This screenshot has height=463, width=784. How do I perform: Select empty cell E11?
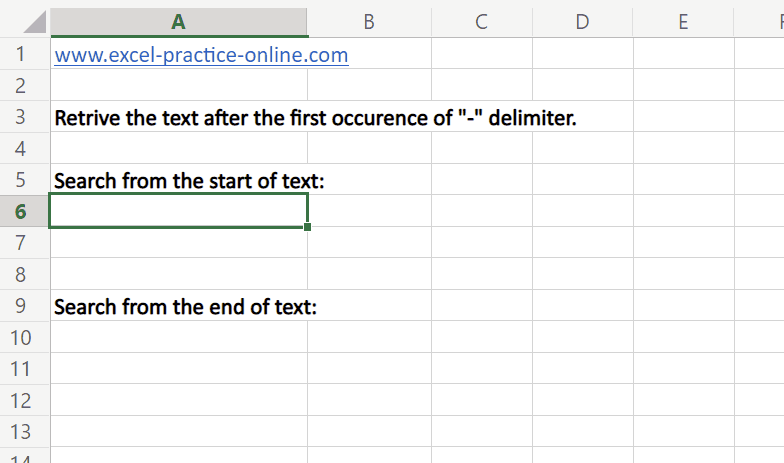coord(683,369)
